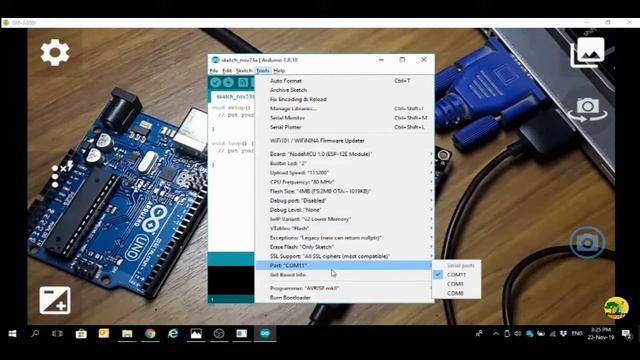Expand the Builtin Led submenu
Viewport: 640px width, 360px height.
click(344, 163)
